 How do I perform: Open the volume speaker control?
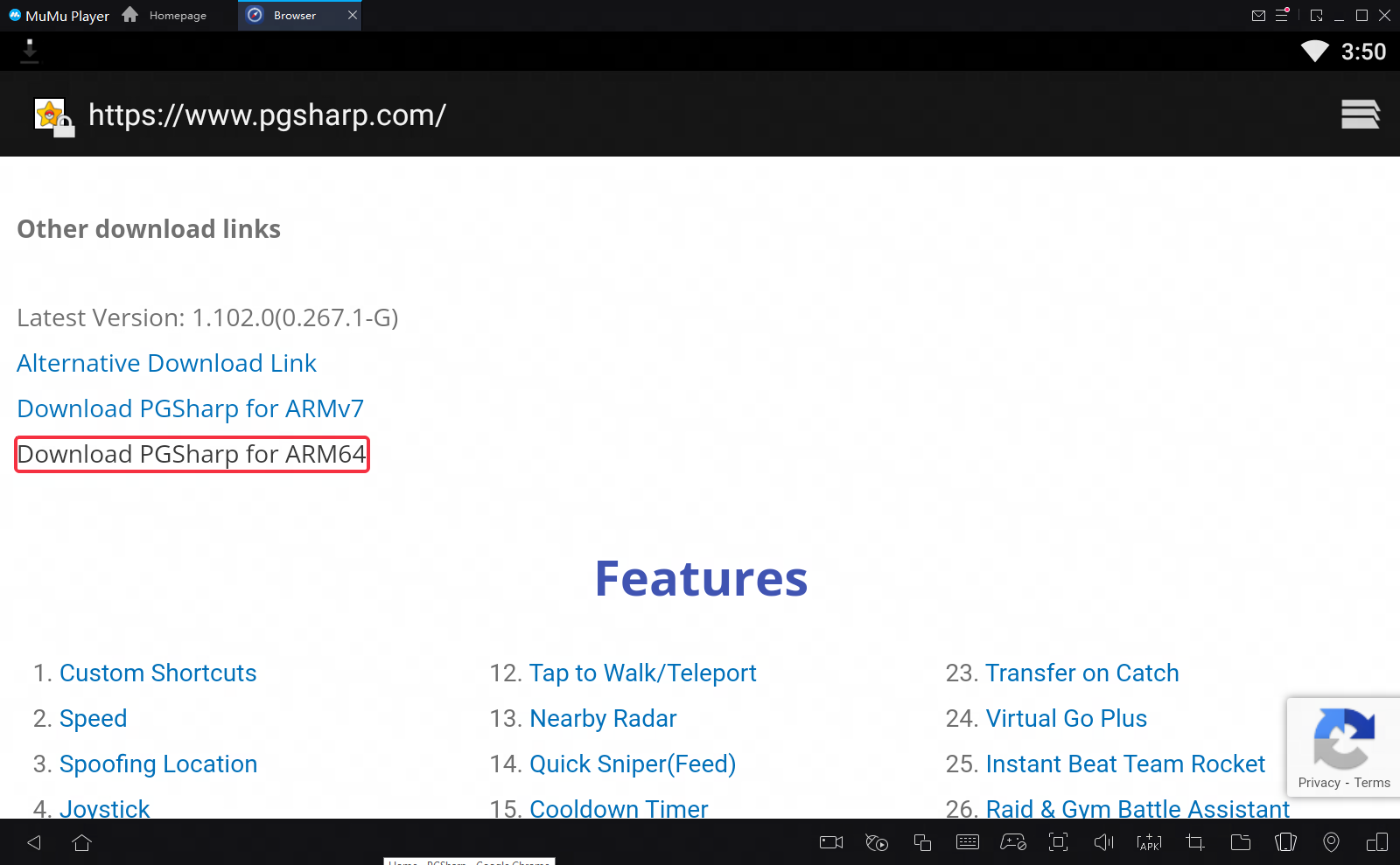click(1103, 842)
